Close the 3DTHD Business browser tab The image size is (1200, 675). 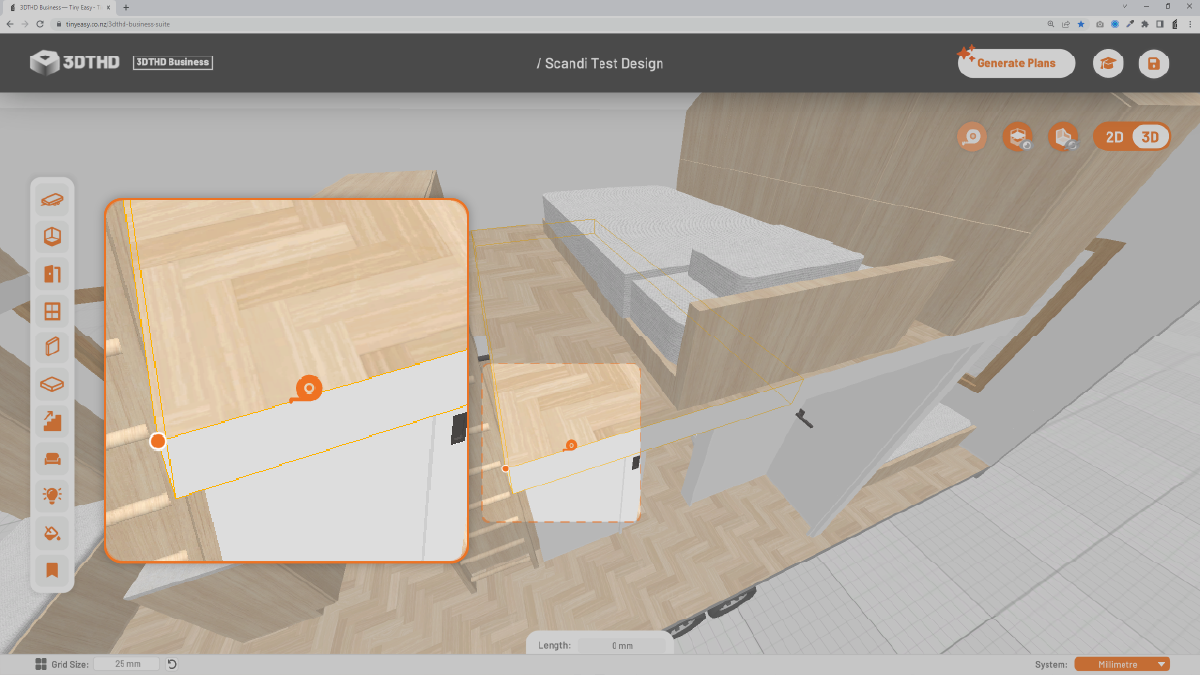tap(108, 7)
